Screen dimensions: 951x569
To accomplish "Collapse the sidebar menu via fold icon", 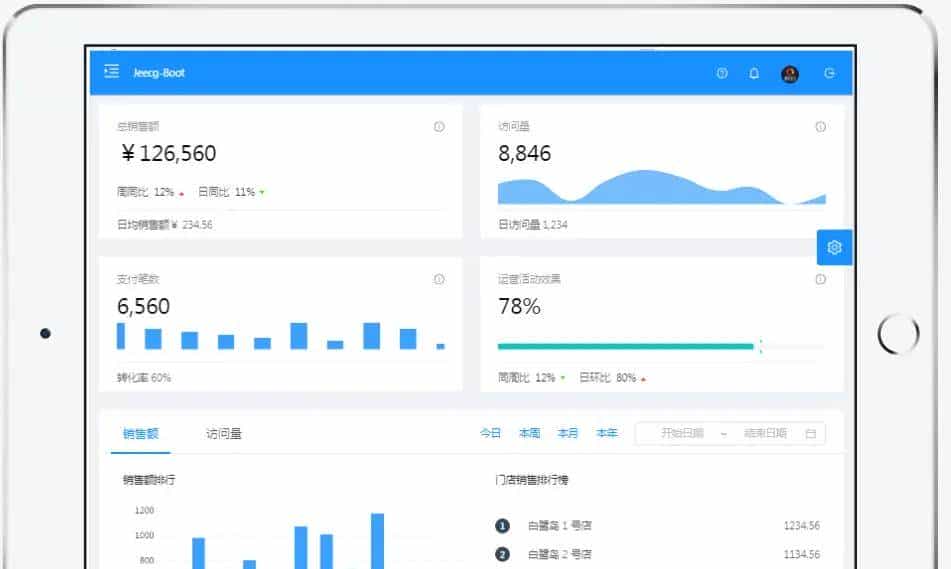I will 112,72.
